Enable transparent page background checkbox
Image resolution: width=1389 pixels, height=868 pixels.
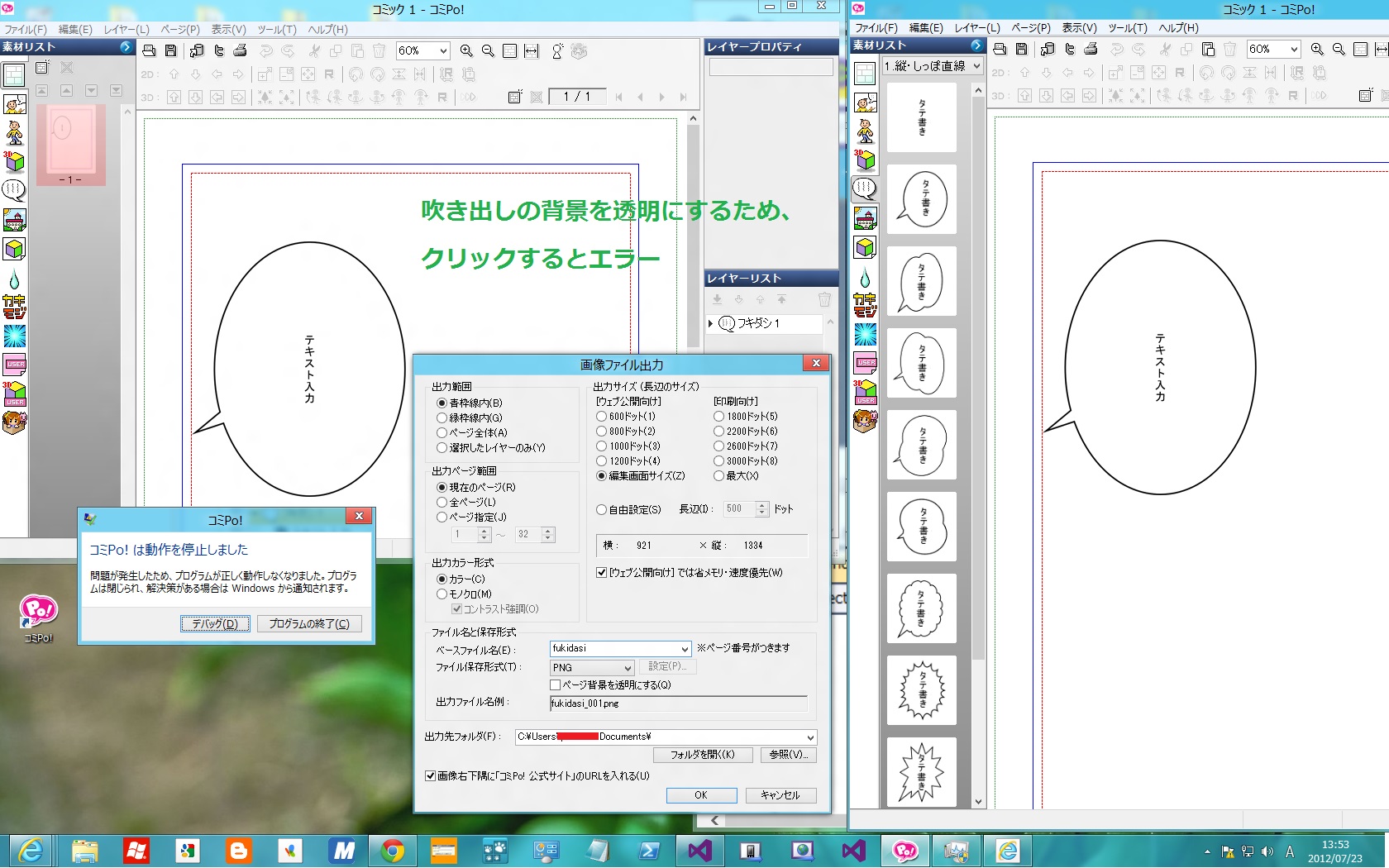[556, 685]
